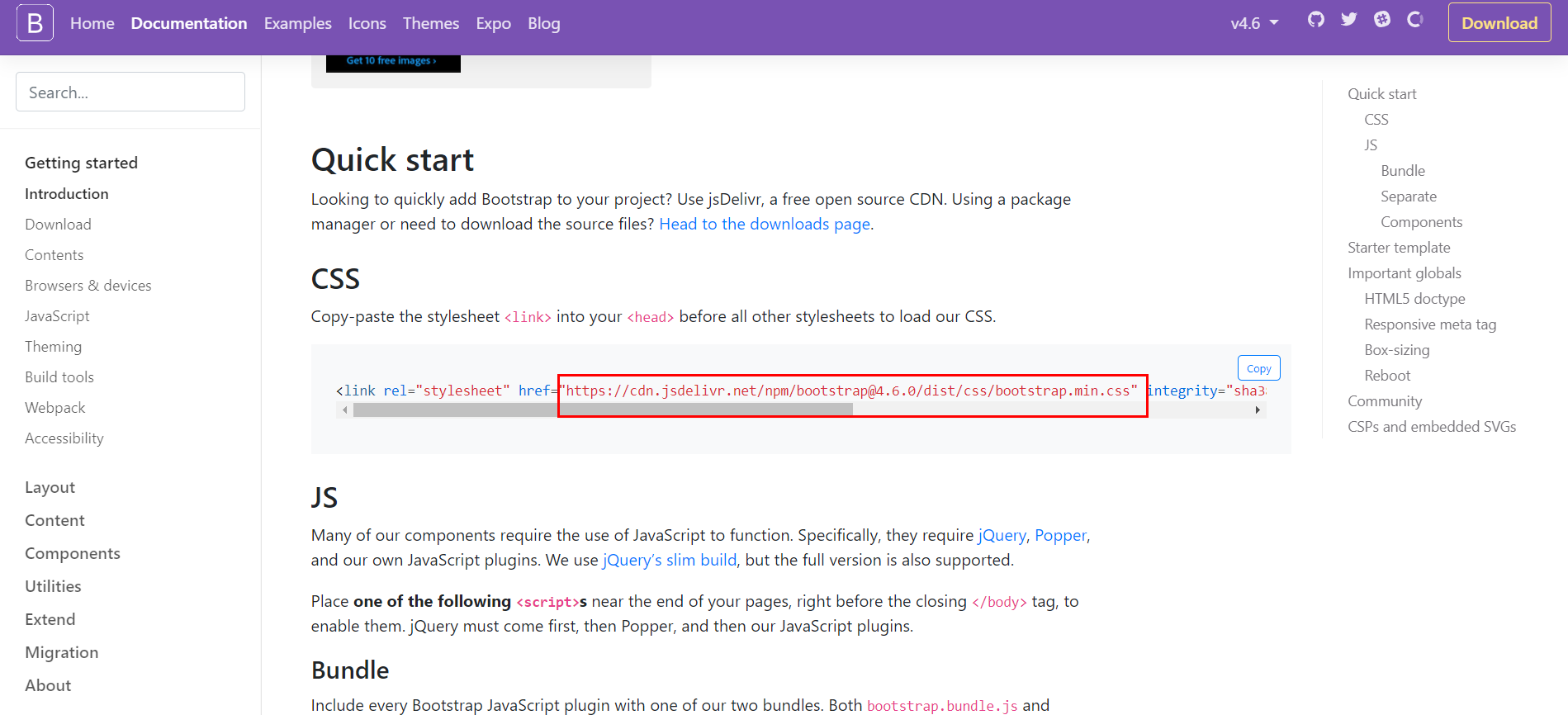Viewport: 1568px width, 715px height.
Task: Open Introduction in the sidebar
Action: [67, 193]
